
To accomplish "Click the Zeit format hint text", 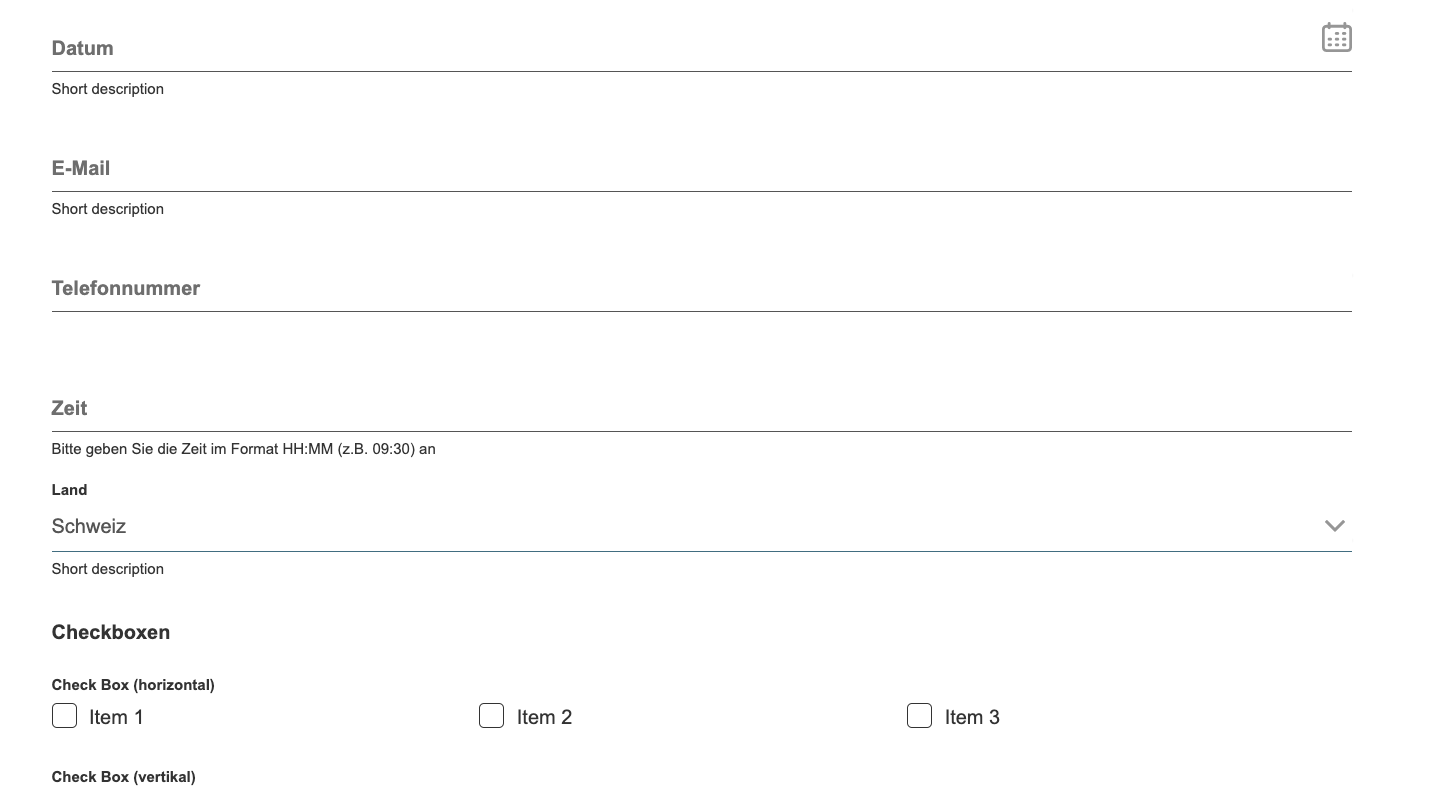I will tap(243, 449).
